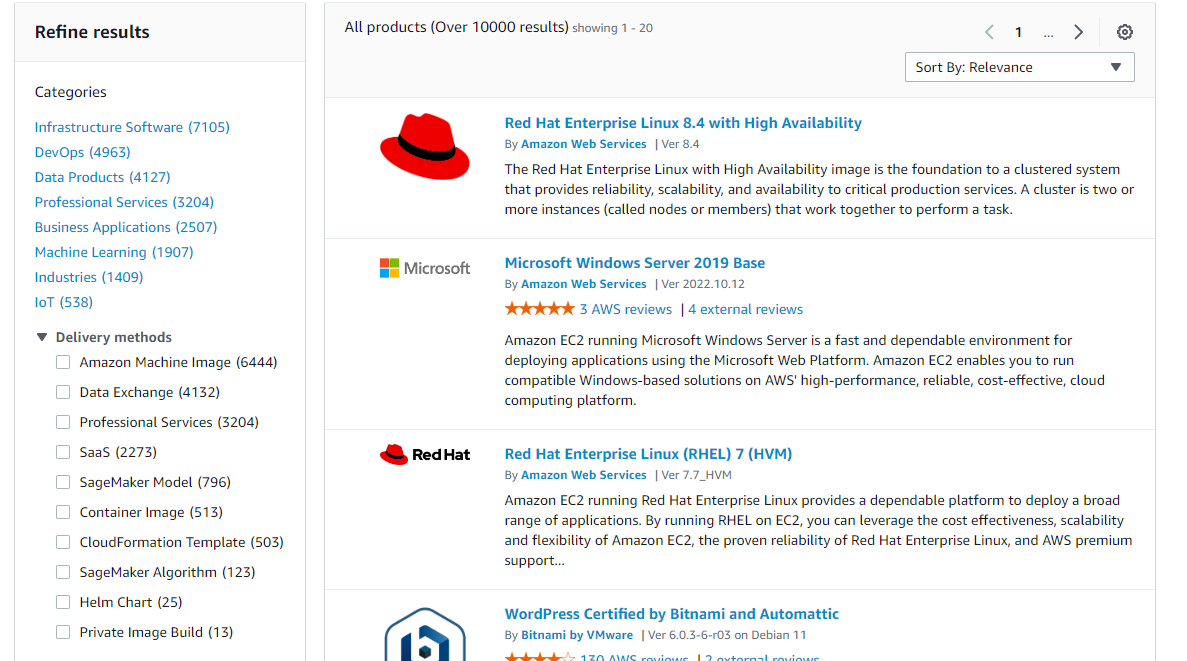Open Amazon Web Services vendor under RHEL 7
The width and height of the screenshot is (1187, 661).
point(584,475)
